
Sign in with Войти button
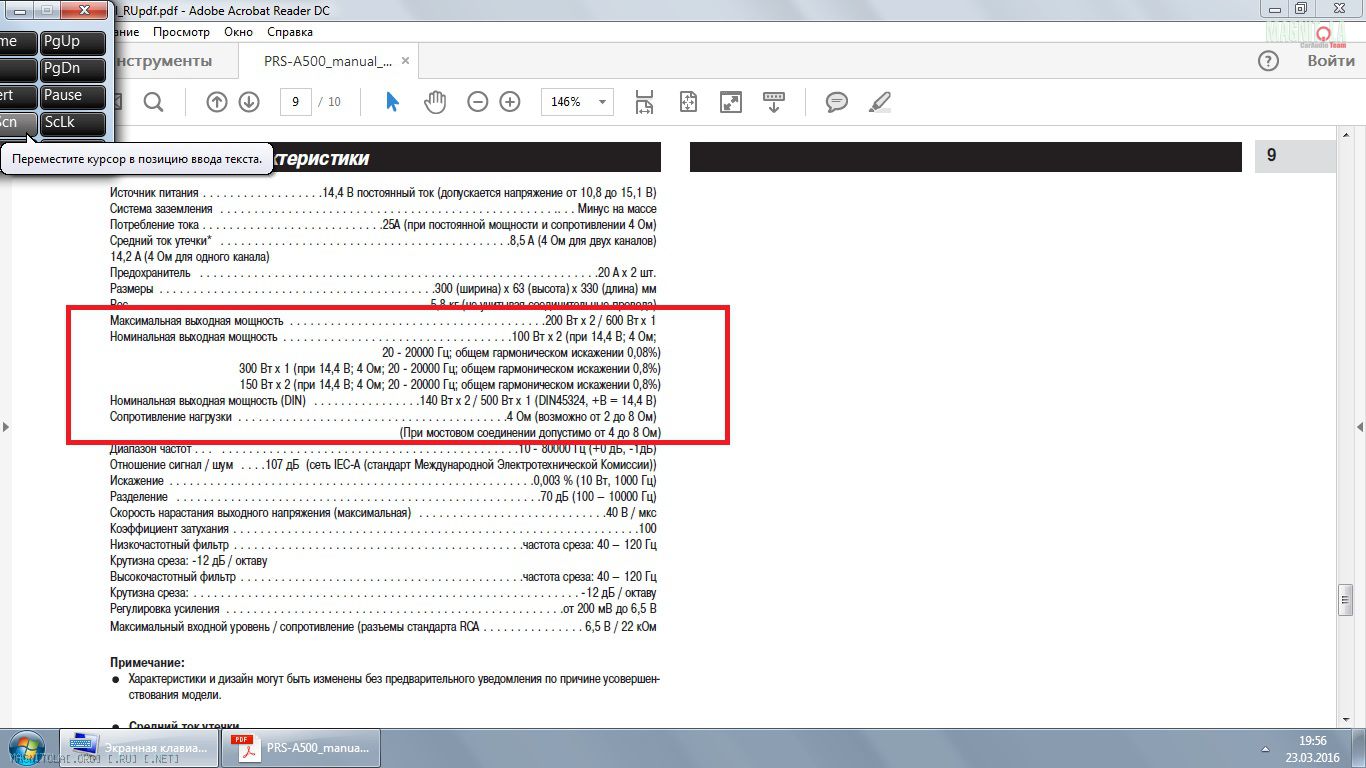(1331, 61)
